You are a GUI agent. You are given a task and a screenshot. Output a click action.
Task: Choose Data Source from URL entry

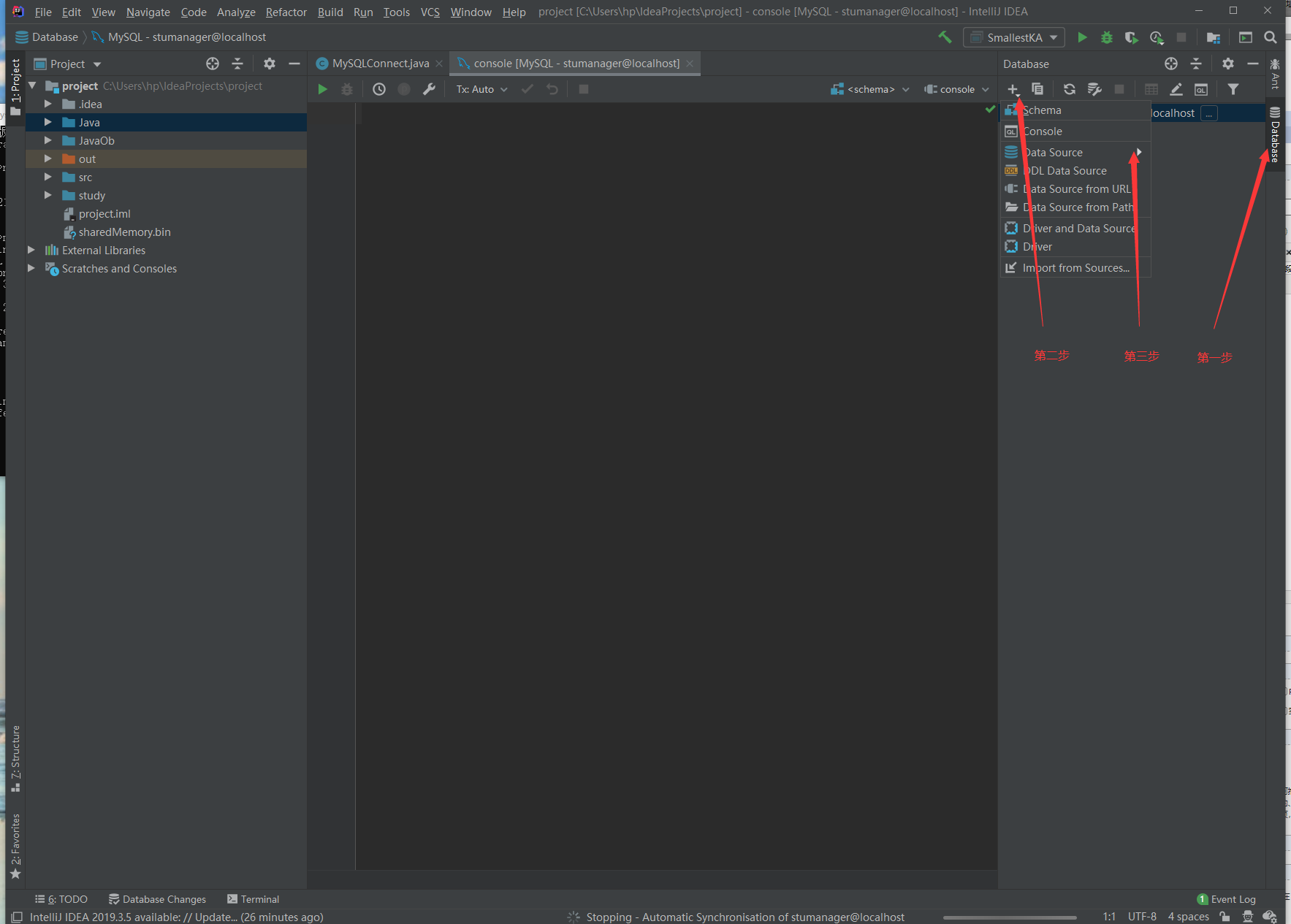pos(1075,188)
